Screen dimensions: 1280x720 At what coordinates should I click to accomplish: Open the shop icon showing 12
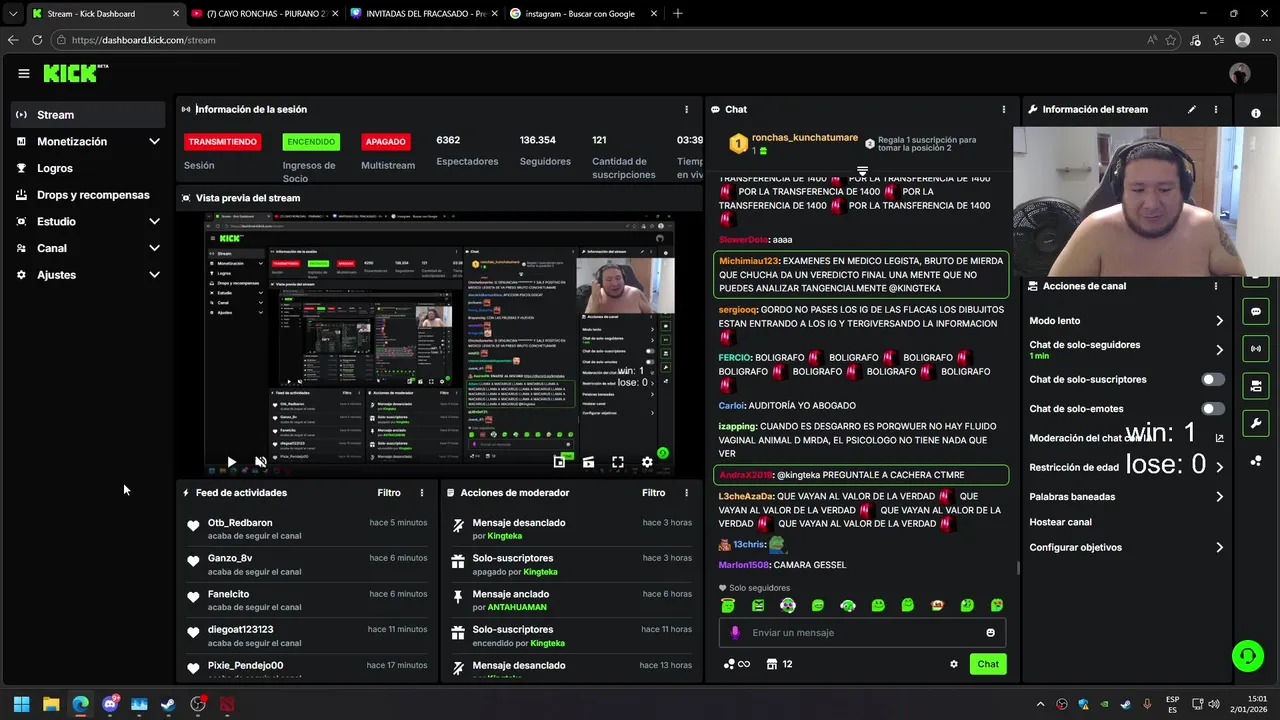pyautogui.click(x=779, y=664)
